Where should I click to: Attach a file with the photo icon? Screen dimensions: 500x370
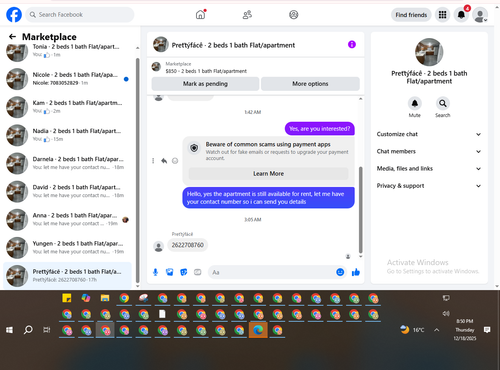pos(169,272)
